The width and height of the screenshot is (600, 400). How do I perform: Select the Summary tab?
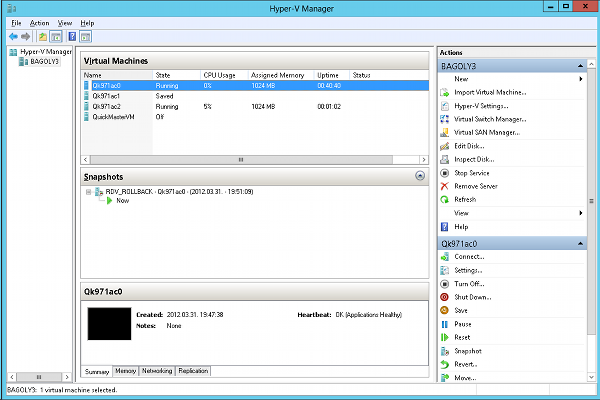click(x=97, y=371)
